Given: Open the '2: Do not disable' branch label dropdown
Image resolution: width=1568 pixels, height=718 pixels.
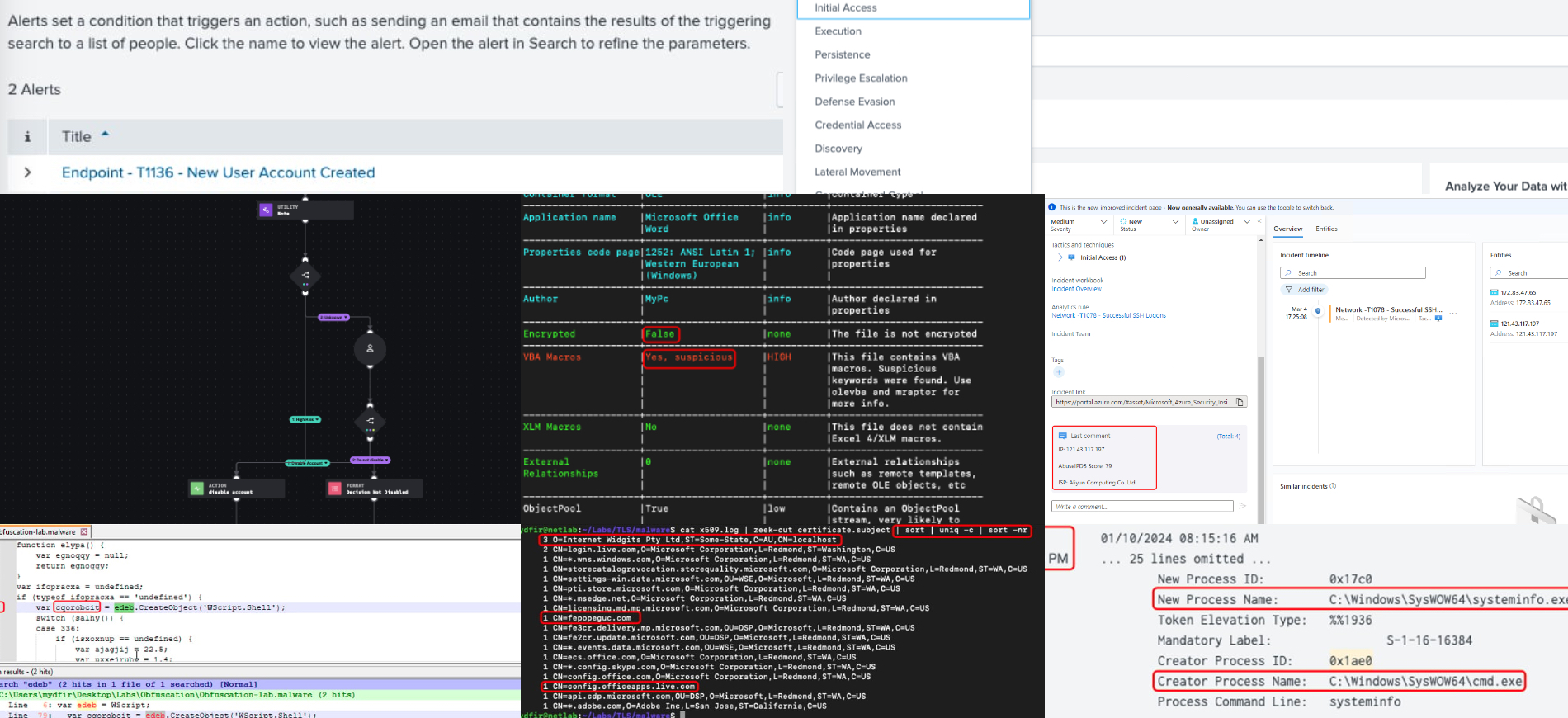Looking at the screenshot, I should pos(370,460).
